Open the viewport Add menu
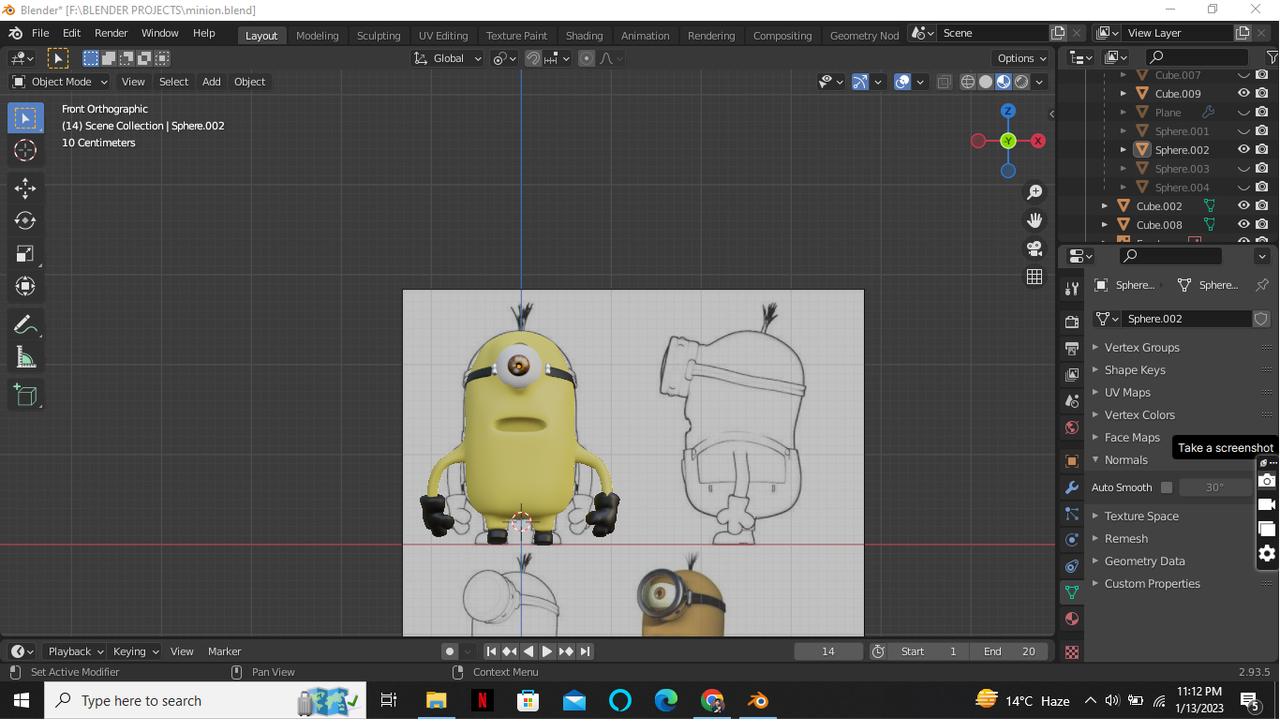This screenshot has height=720, width=1280. coord(211,82)
